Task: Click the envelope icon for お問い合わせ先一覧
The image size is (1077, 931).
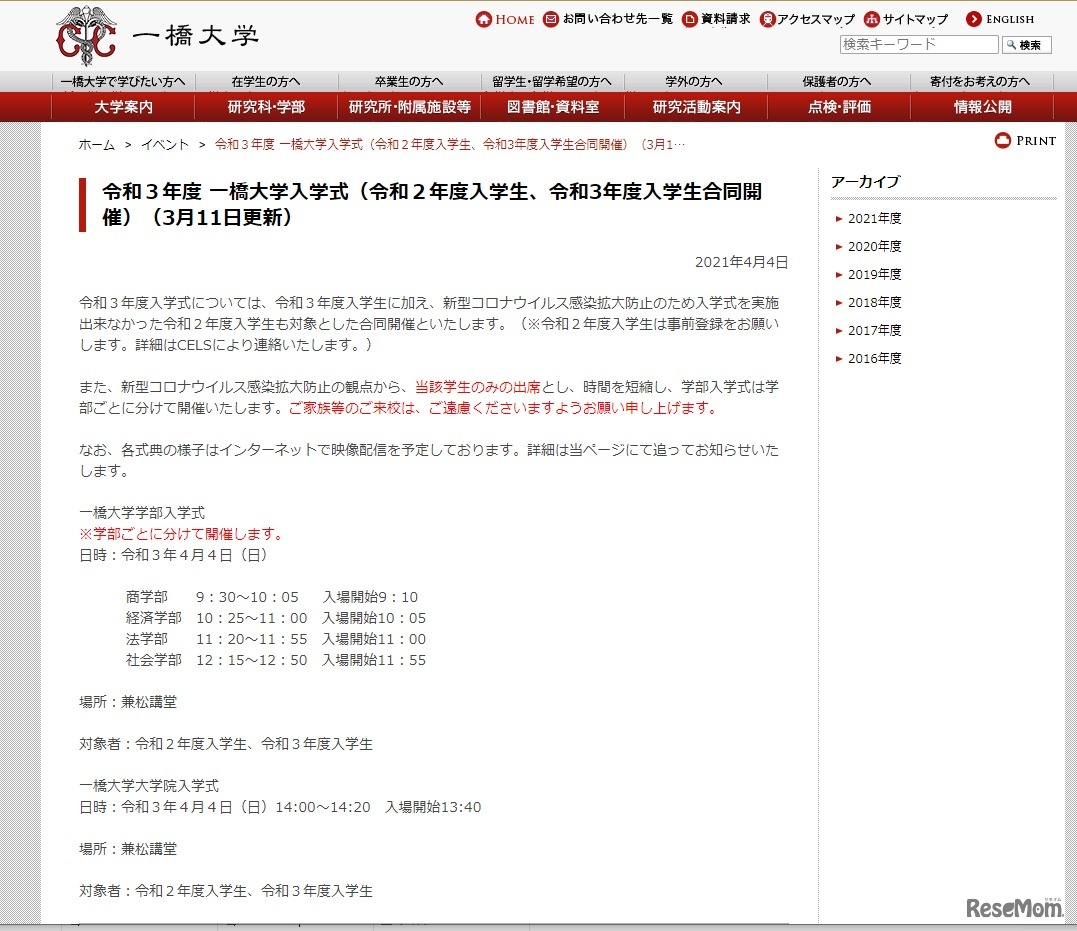Action: point(551,19)
